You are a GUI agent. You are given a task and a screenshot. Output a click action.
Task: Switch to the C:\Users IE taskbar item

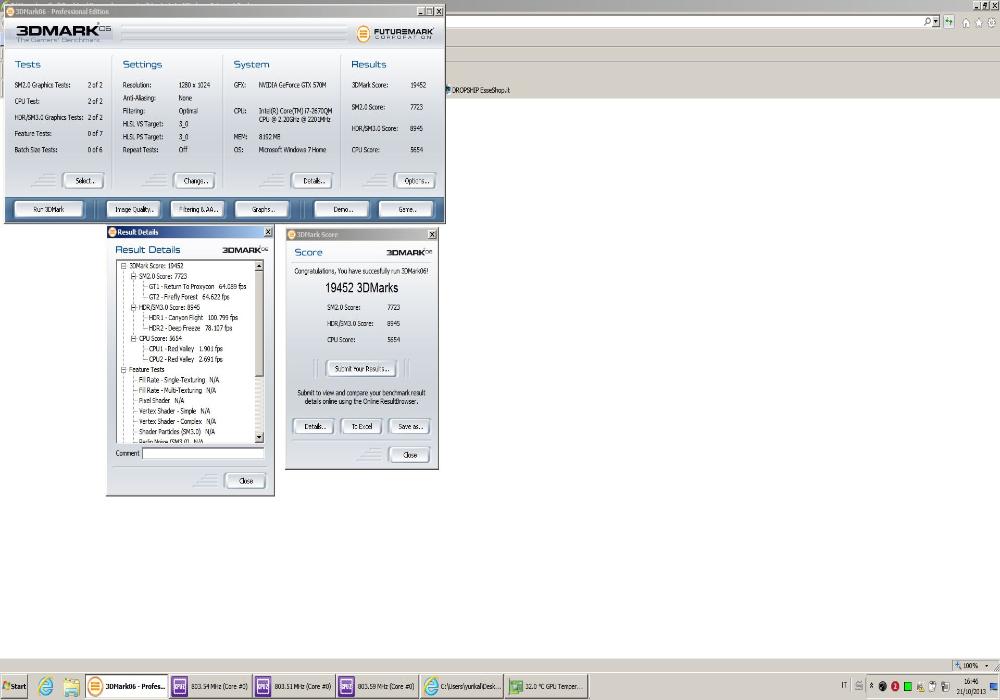(462, 687)
